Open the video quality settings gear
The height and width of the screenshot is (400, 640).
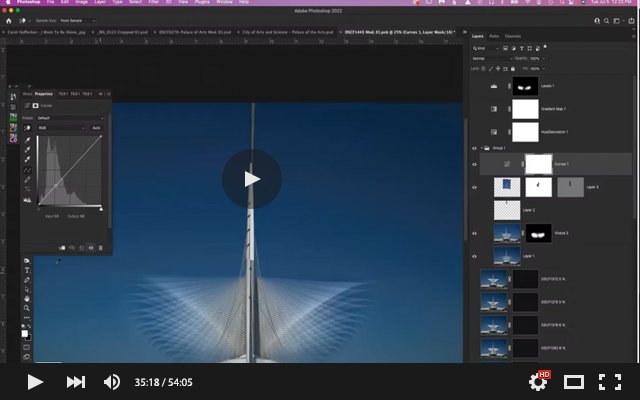(538, 381)
